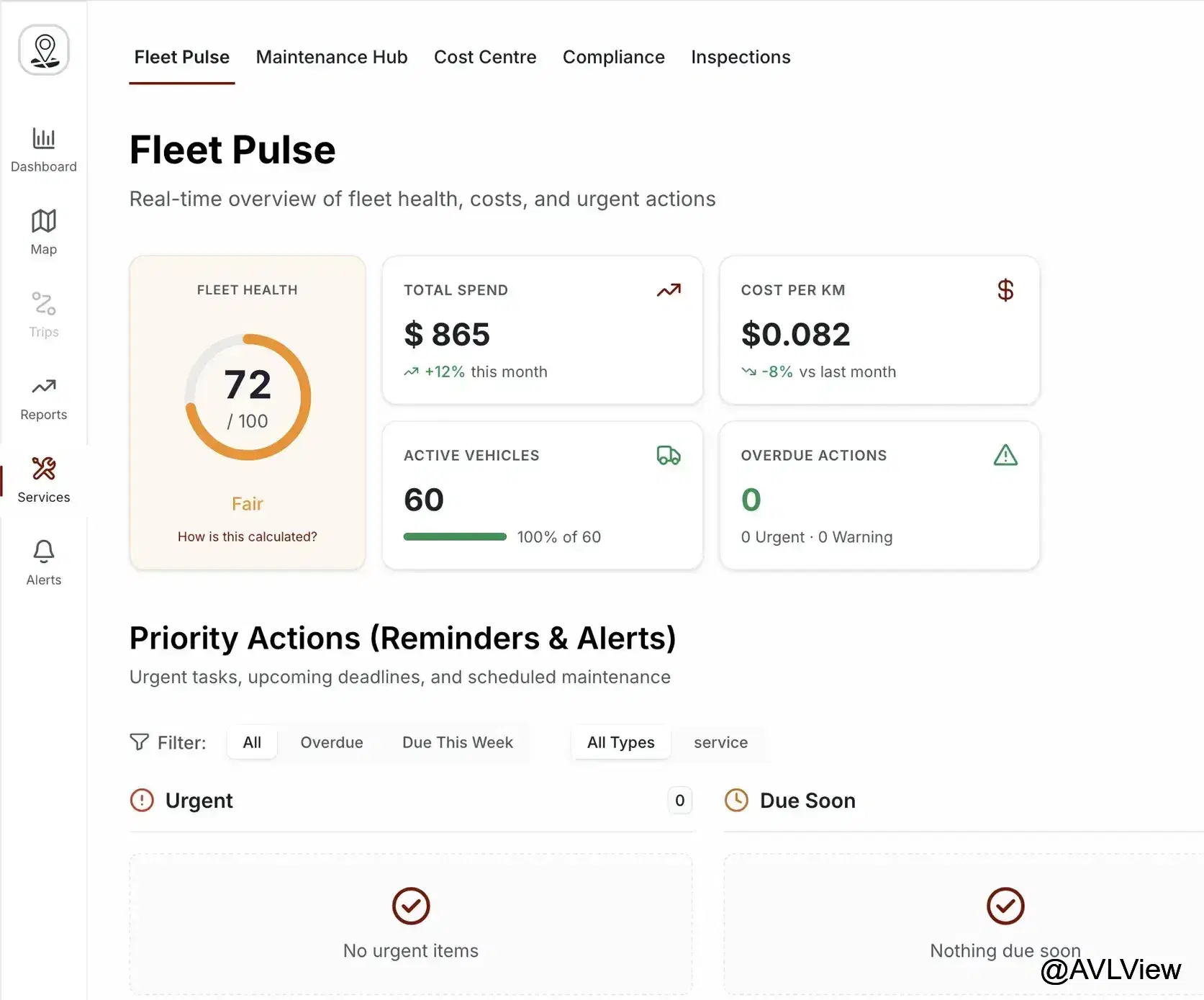The height and width of the screenshot is (1000, 1204).
Task: Open the Map sidebar item
Action: click(44, 233)
